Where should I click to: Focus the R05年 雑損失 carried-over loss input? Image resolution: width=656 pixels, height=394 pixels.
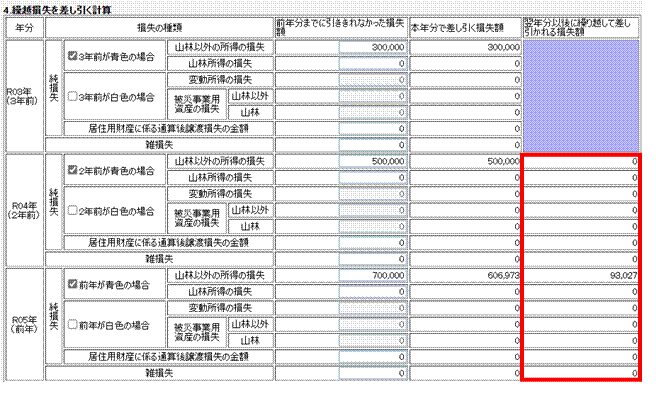coord(373,374)
